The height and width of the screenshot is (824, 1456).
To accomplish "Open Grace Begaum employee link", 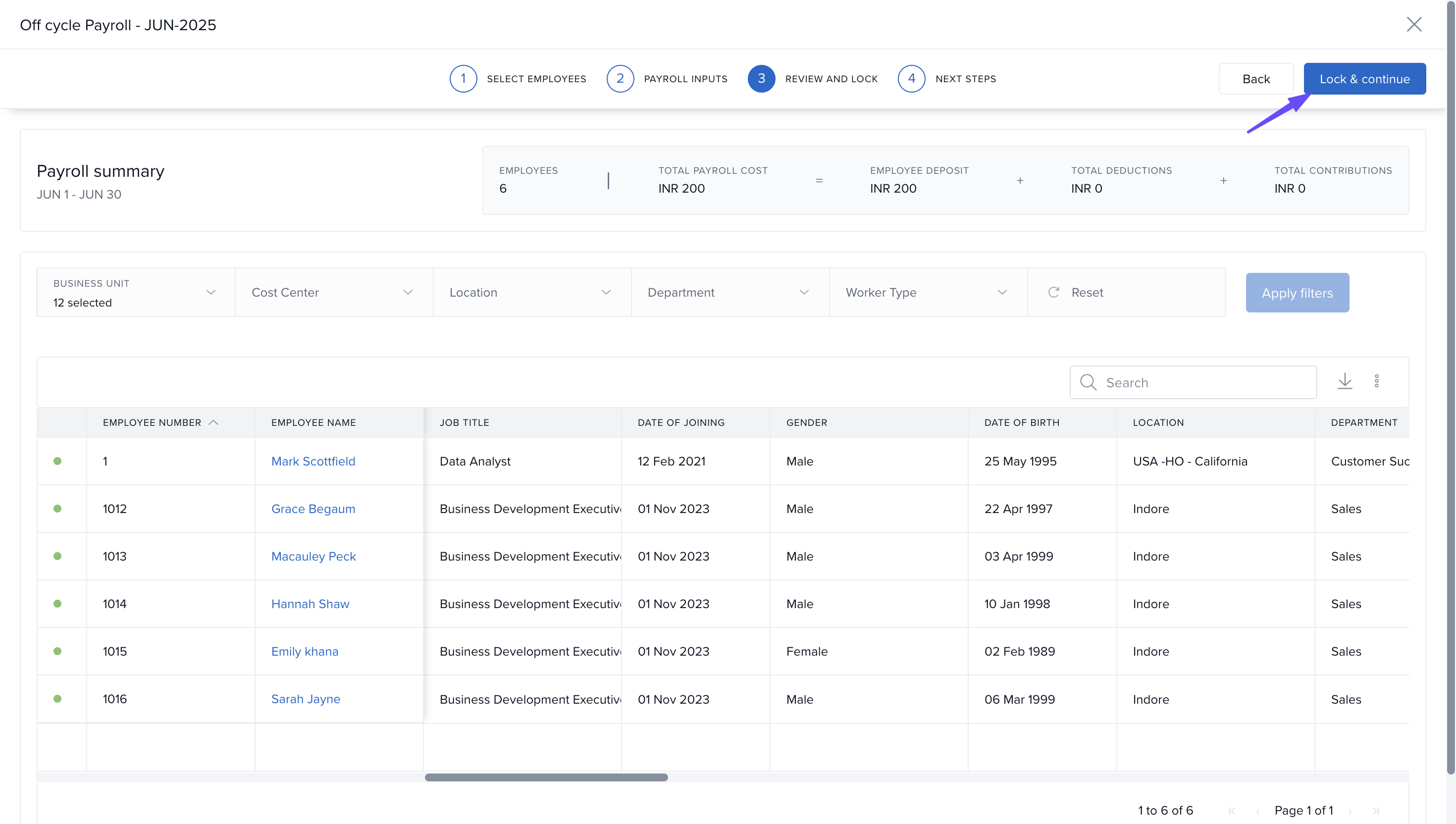I will [313, 508].
